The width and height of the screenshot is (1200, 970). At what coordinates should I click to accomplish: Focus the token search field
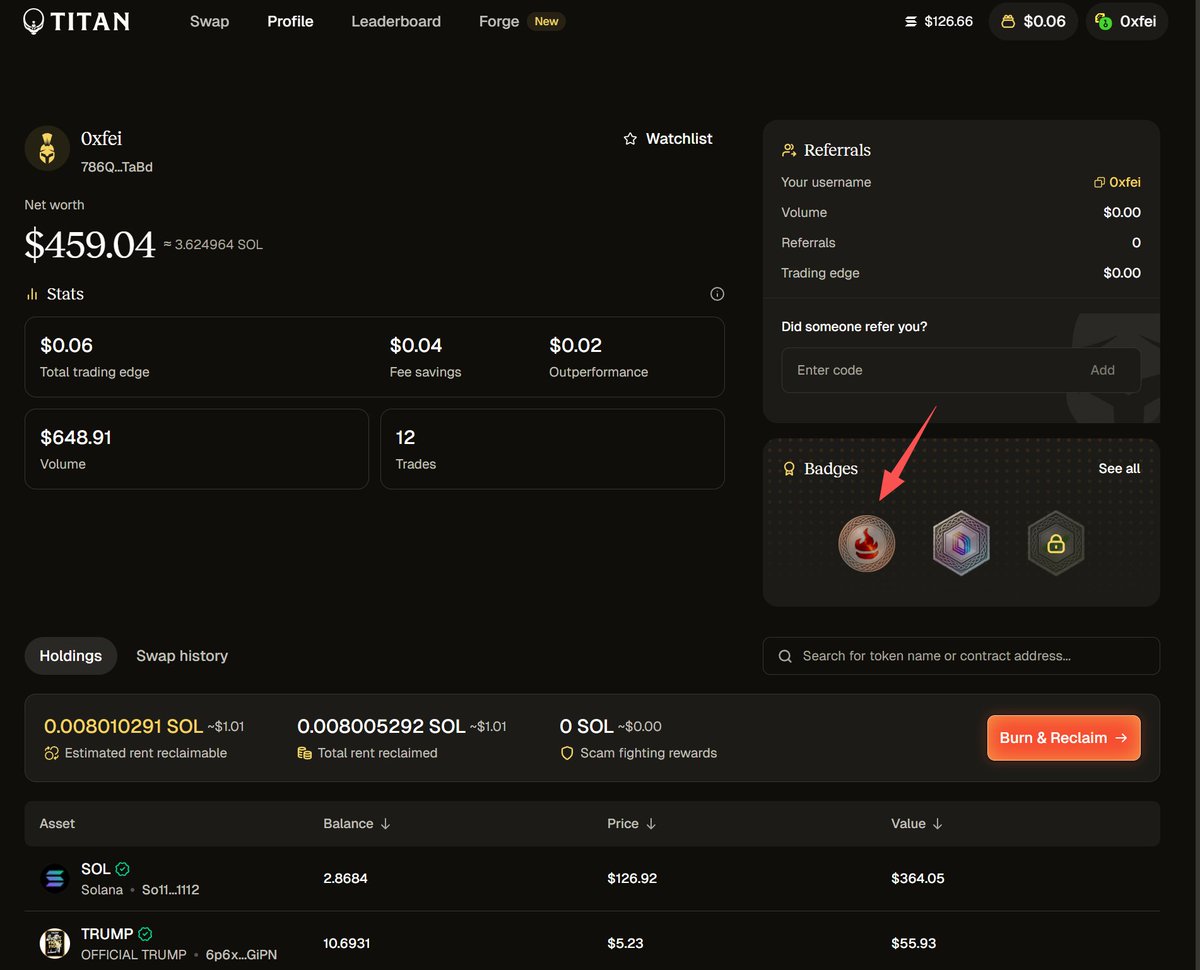point(961,656)
